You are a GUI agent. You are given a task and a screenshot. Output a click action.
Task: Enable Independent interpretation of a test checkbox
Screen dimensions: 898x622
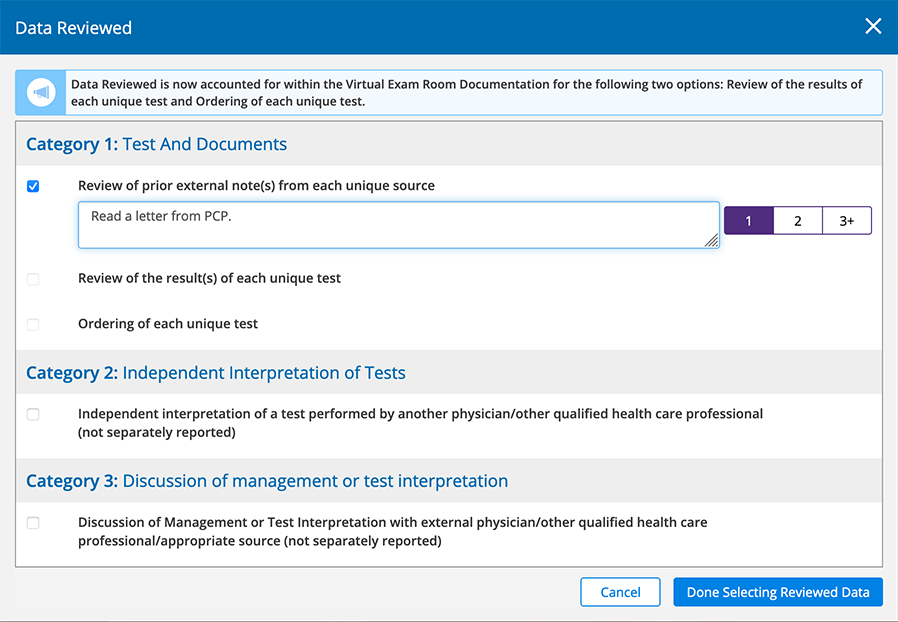click(x=33, y=414)
